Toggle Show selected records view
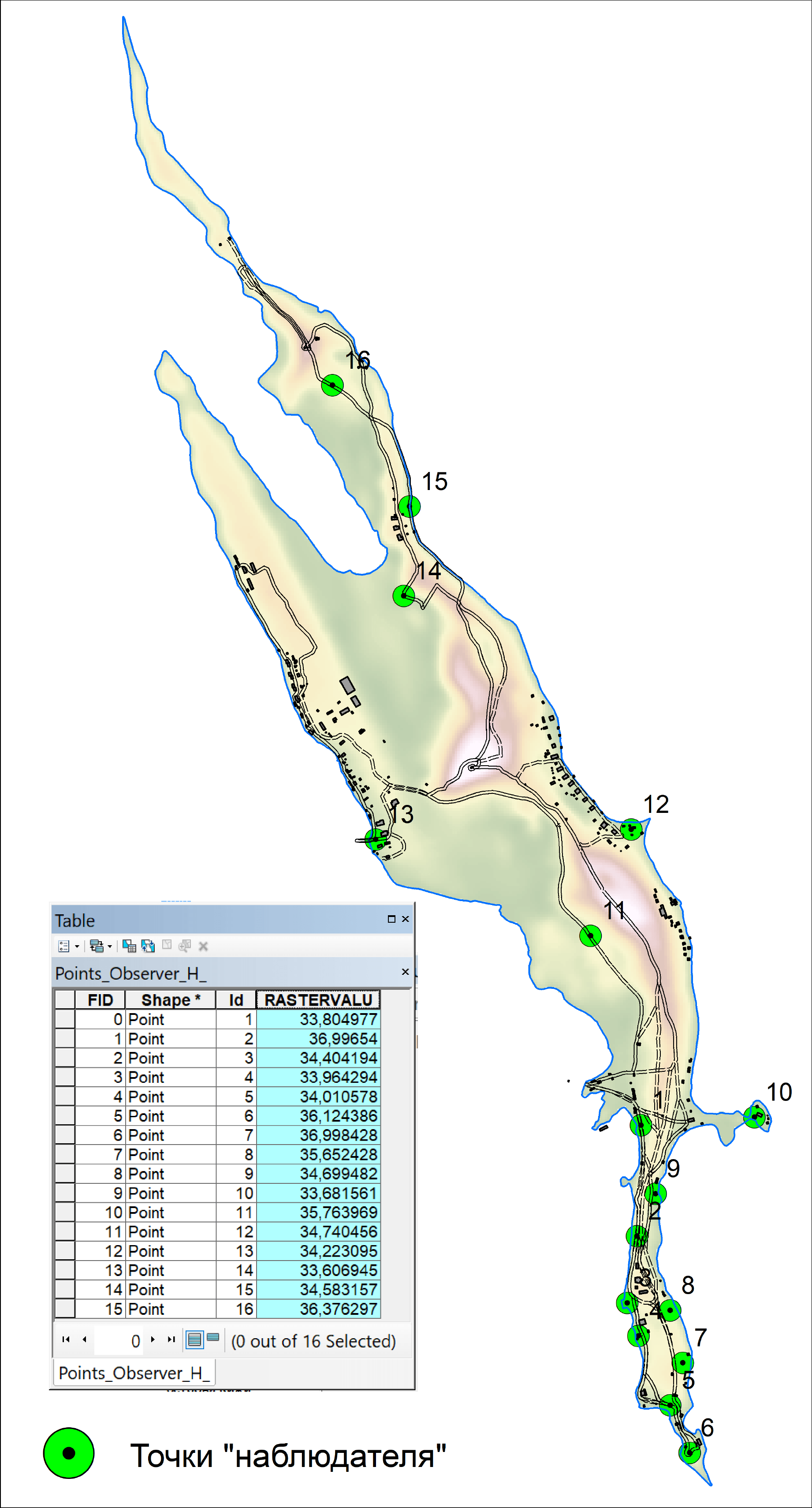 click(213, 1338)
